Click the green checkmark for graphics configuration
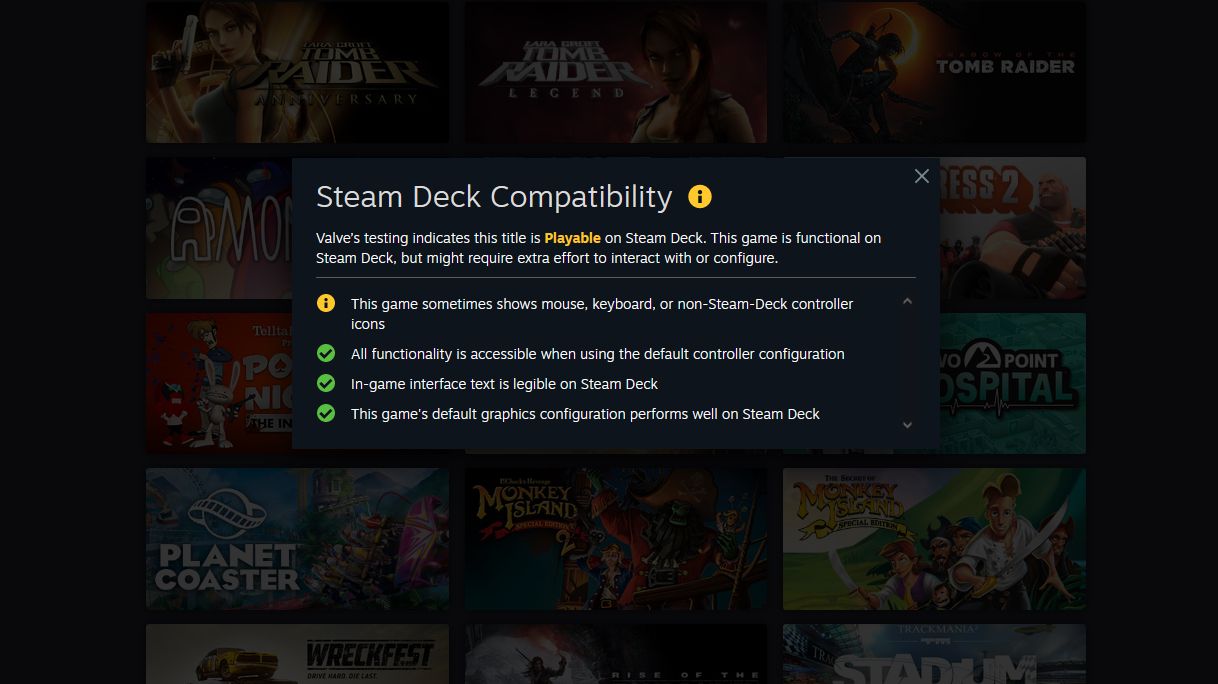This screenshot has height=684, width=1218. click(326, 413)
